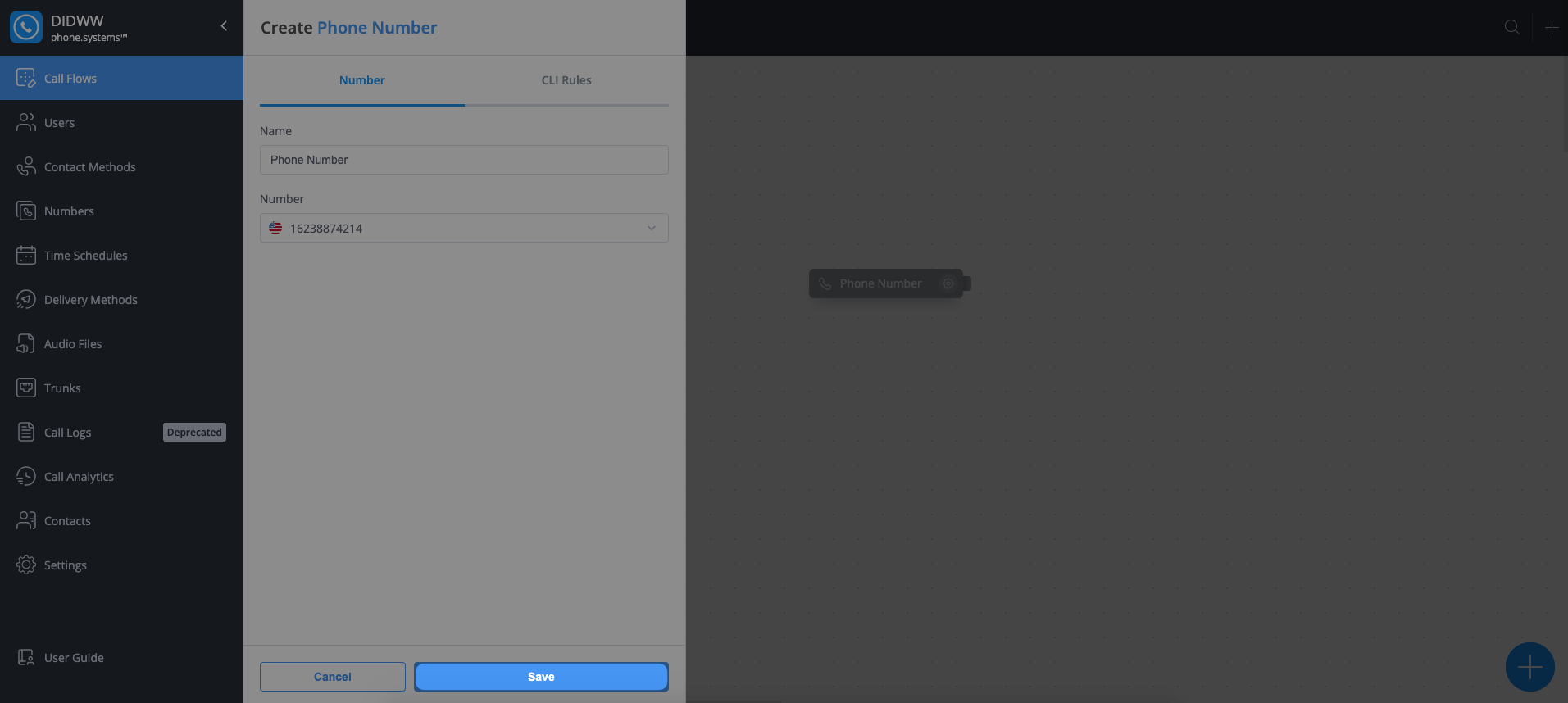1568x703 pixels.
Task: Click the DIDWW phone.systems logo icon
Action: (x=26, y=27)
